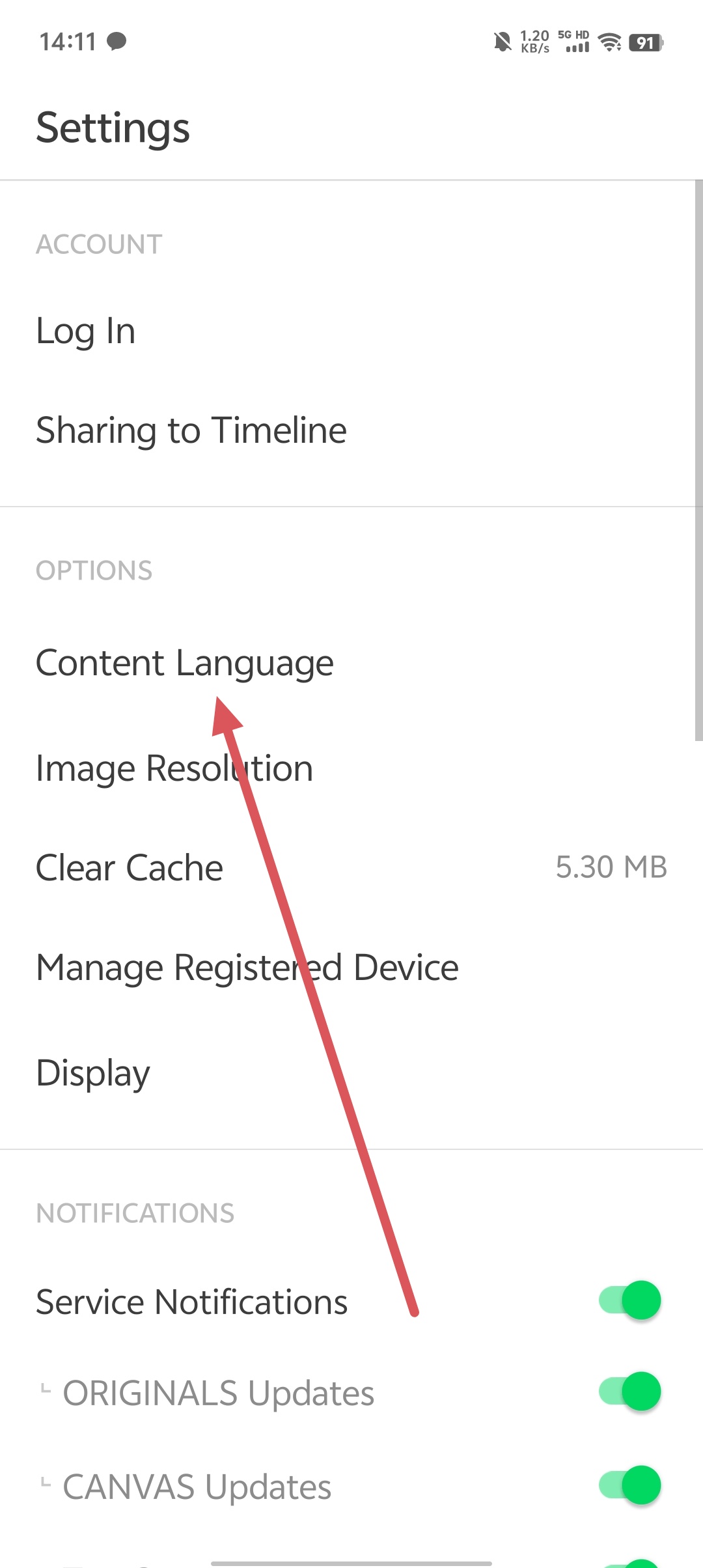703x1568 pixels.
Task: Tap the muted bell status icon
Action: [x=502, y=42]
